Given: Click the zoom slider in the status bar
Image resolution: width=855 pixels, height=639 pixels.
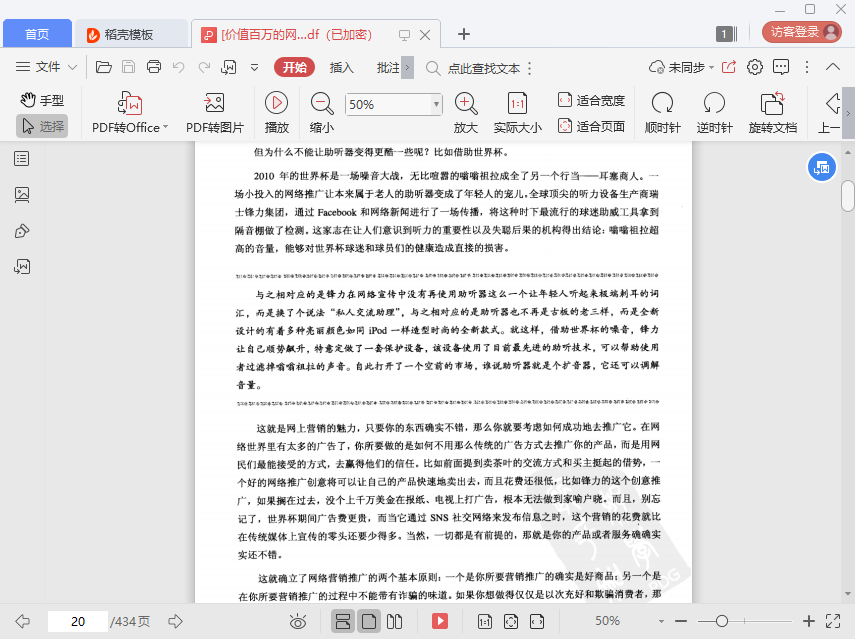Looking at the screenshot, I should 722,621.
